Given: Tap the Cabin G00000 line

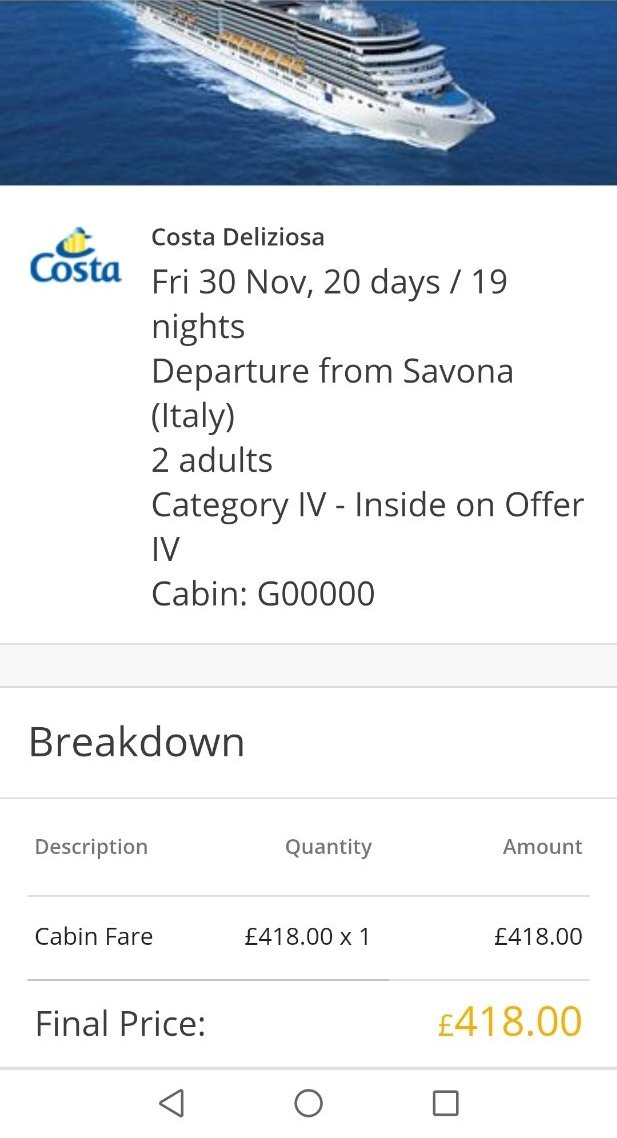Looking at the screenshot, I should (263, 594).
